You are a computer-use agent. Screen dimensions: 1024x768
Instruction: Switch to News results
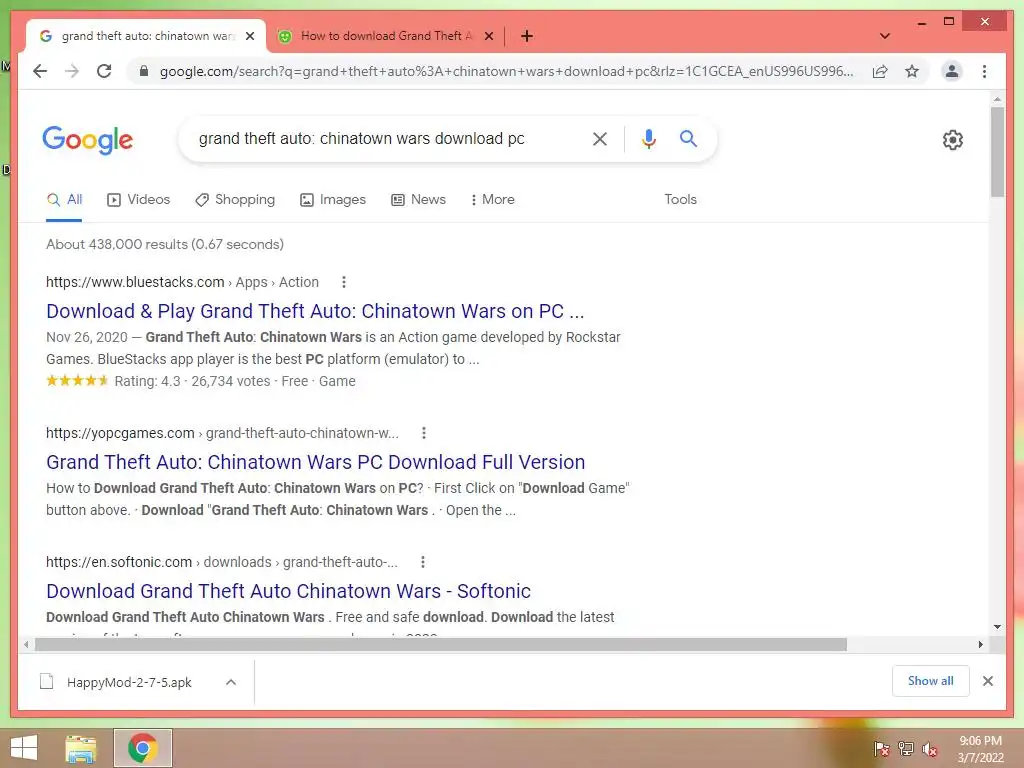[x=419, y=200]
